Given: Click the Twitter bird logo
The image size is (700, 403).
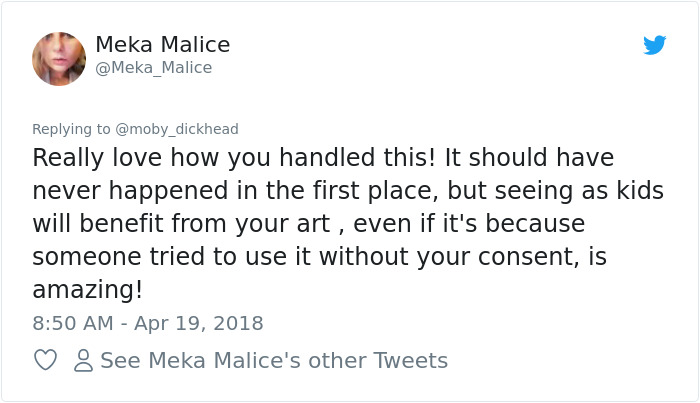Looking at the screenshot, I should [654, 45].
